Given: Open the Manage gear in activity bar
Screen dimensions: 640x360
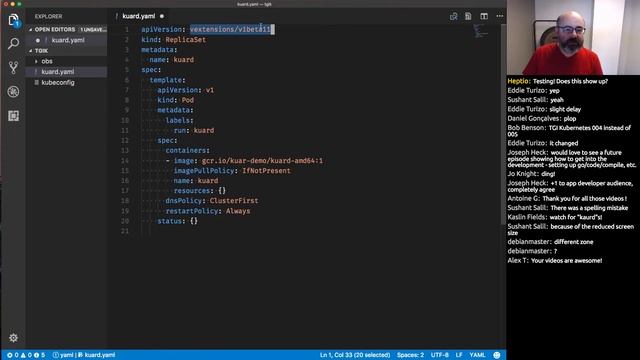Looking at the screenshot, I should click(13, 338).
